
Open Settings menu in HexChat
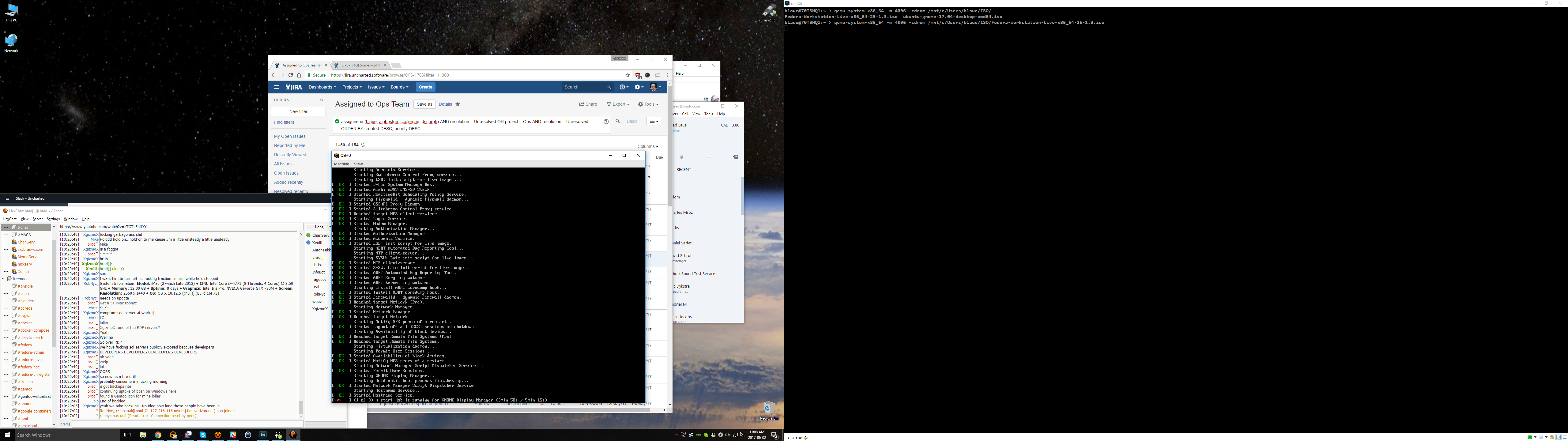[54, 219]
